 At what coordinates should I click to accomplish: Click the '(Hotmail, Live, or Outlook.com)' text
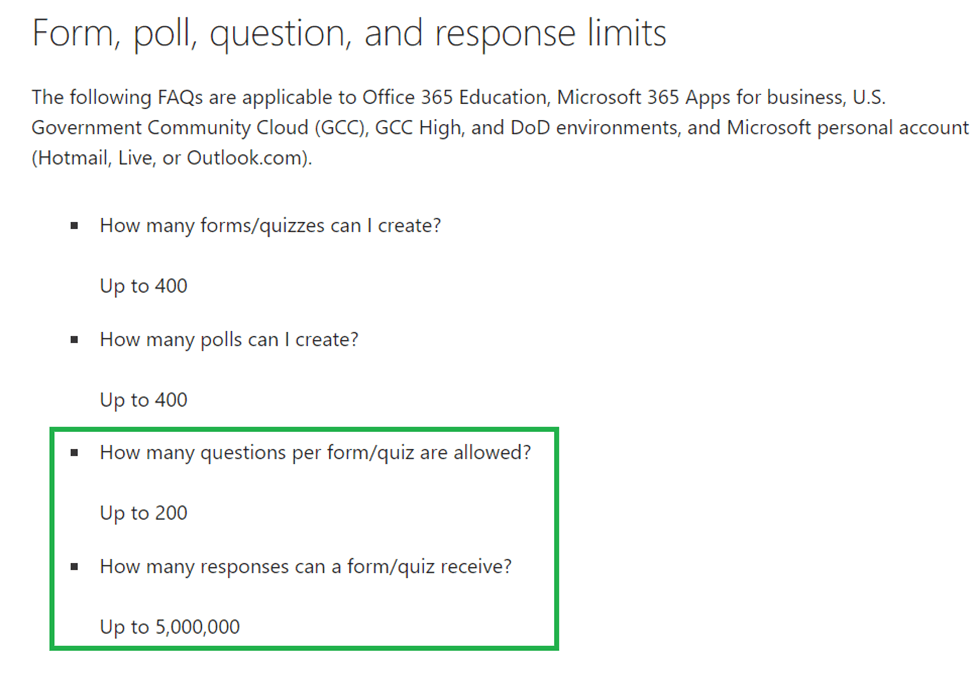[x=170, y=158]
